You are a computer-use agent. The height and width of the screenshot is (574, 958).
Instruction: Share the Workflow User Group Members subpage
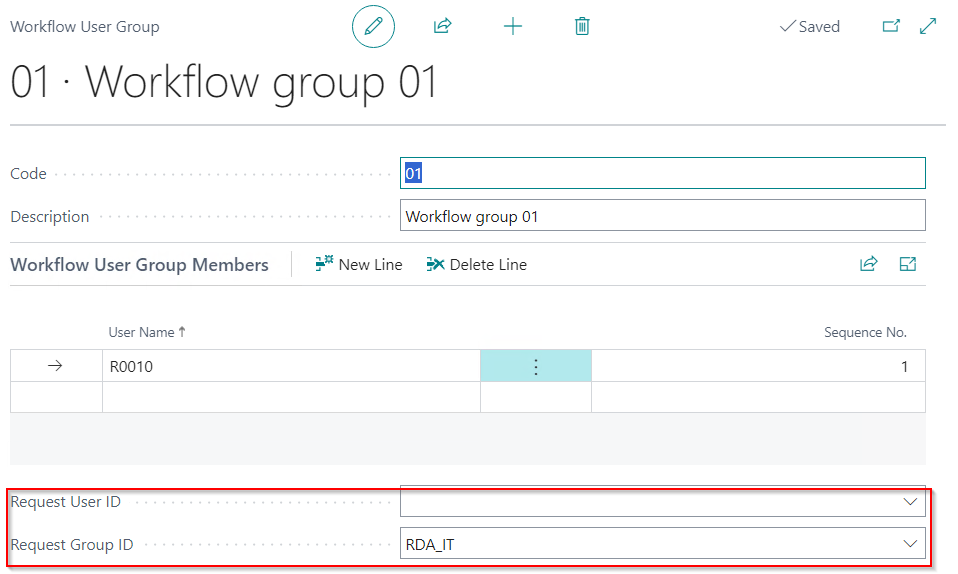(x=868, y=264)
